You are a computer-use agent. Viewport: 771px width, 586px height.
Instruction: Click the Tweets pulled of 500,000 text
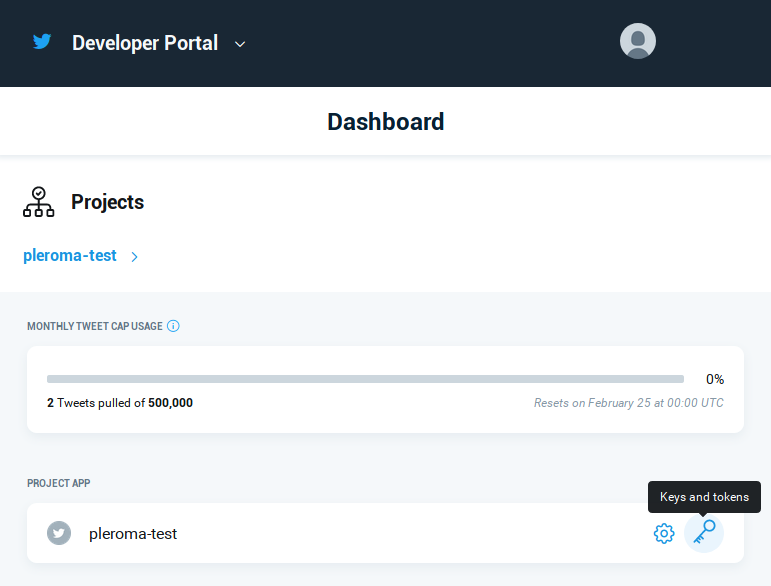[120, 403]
